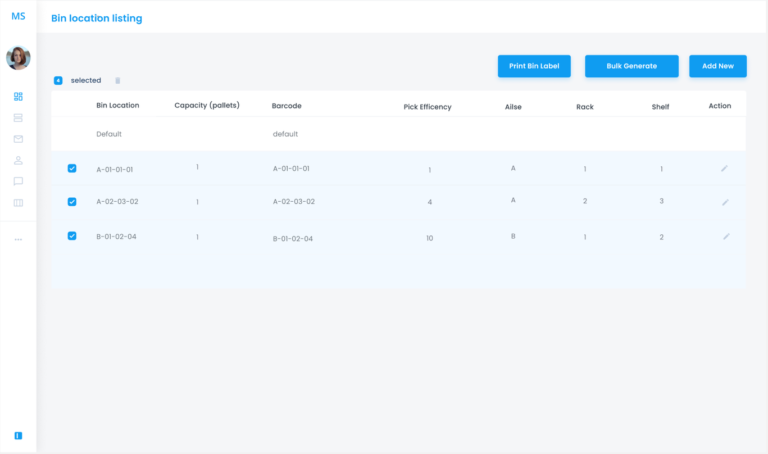Click the Add New button
The width and height of the screenshot is (768, 454).
point(718,66)
